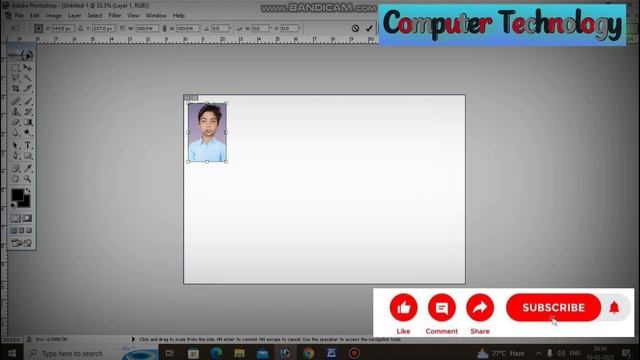Click the horizontal skew H field
Image resolution: width=640 pixels, height=360 pixels.
tap(260, 28)
